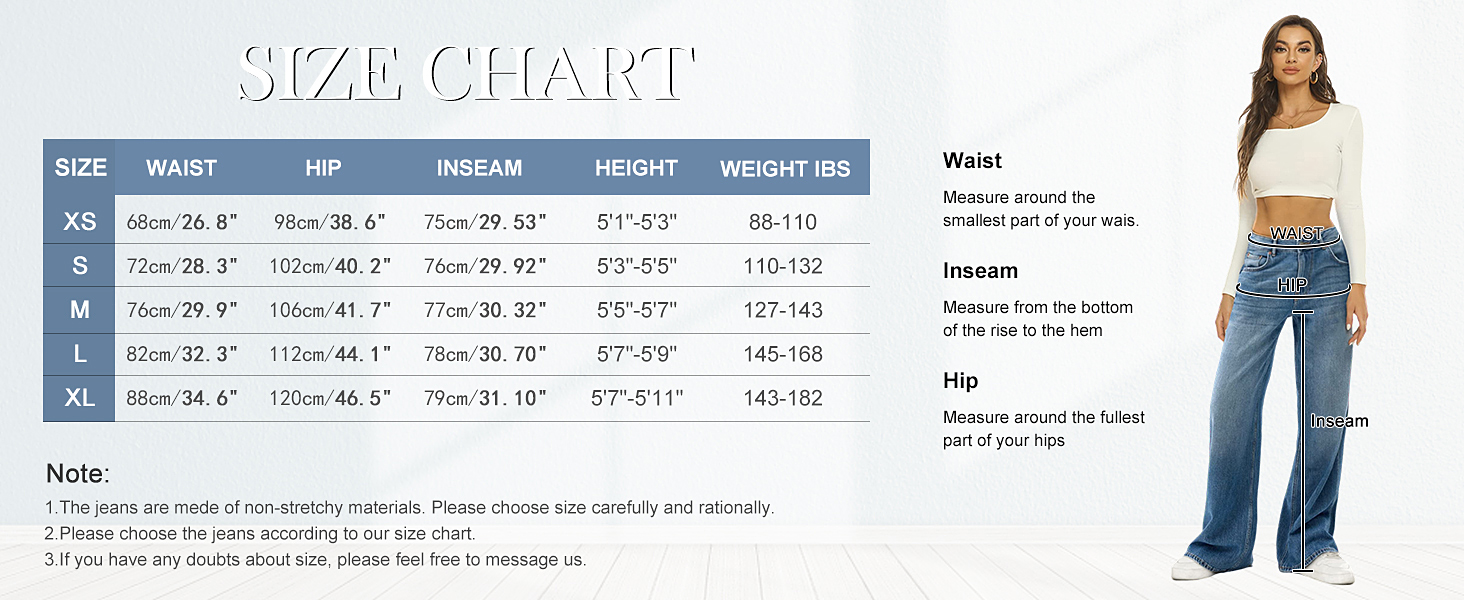1464x600 pixels.
Task: Click the WAIST label on the model
Action: click(1297, 234)
